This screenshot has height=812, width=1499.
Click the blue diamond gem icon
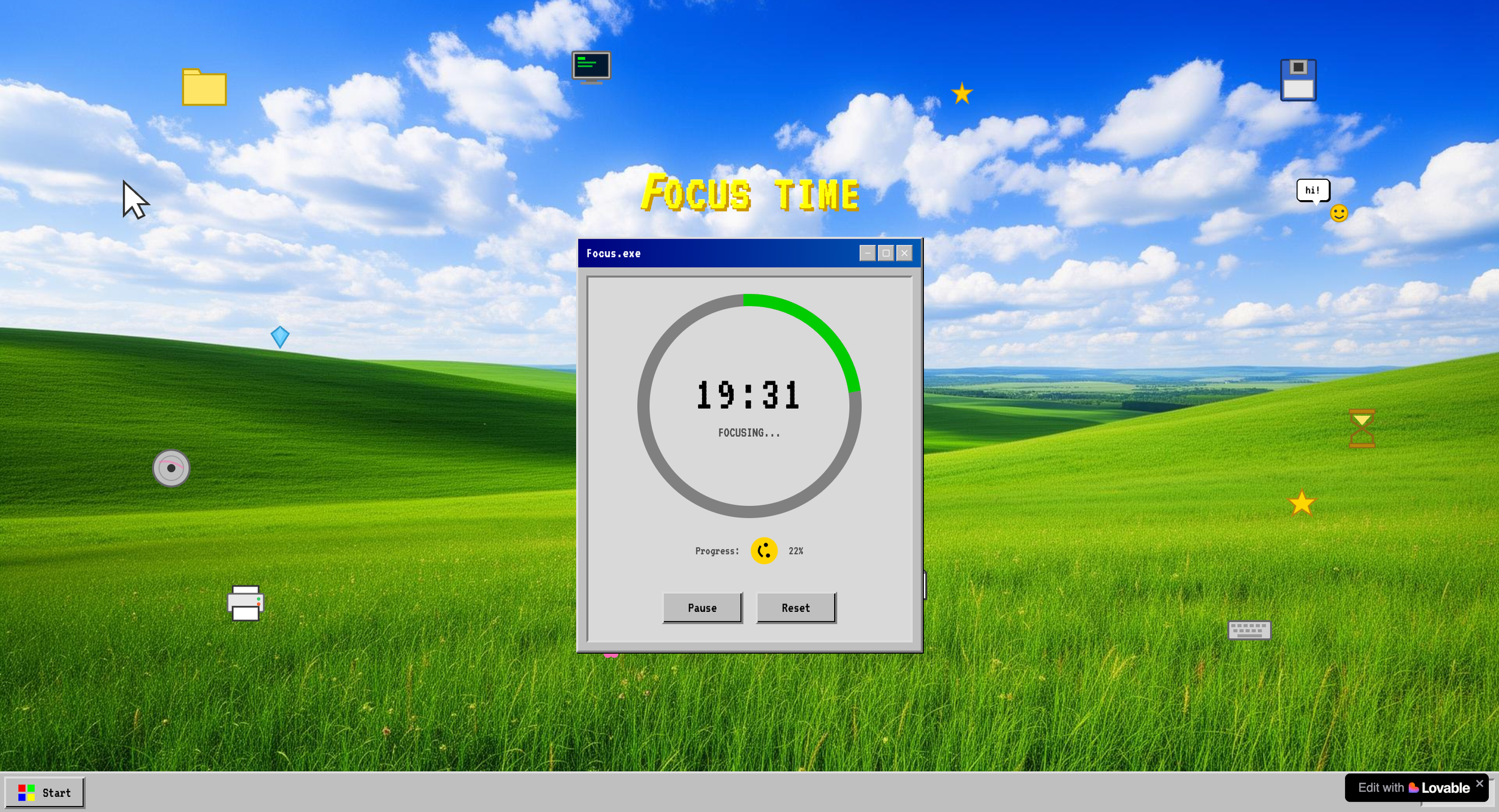(280, 337)
